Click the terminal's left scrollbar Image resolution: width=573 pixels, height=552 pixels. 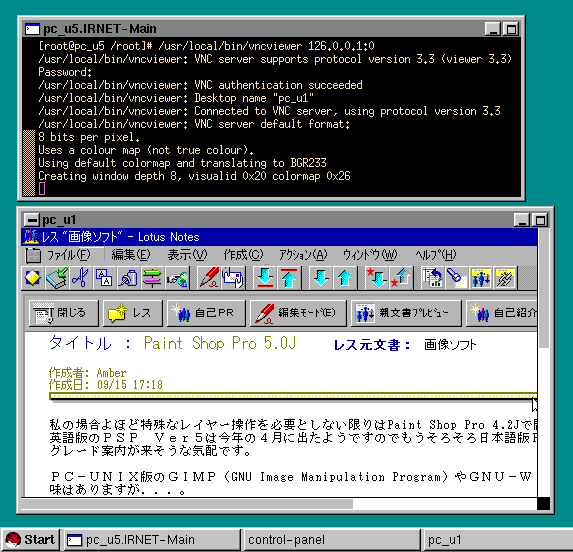[29, 117]
